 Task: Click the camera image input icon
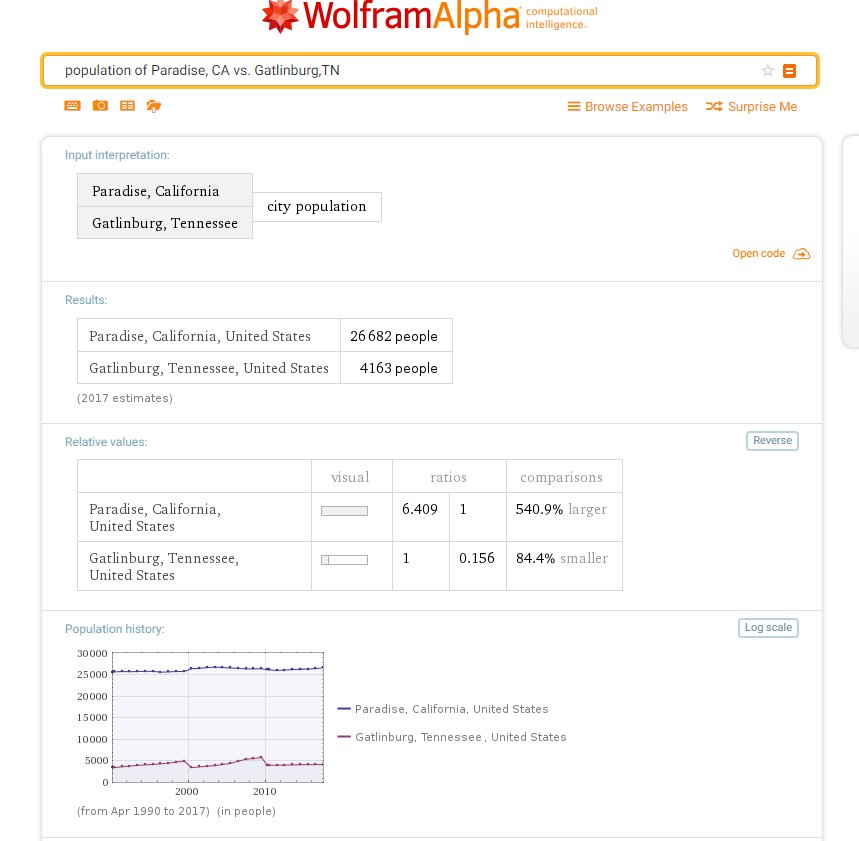(100, 105)
